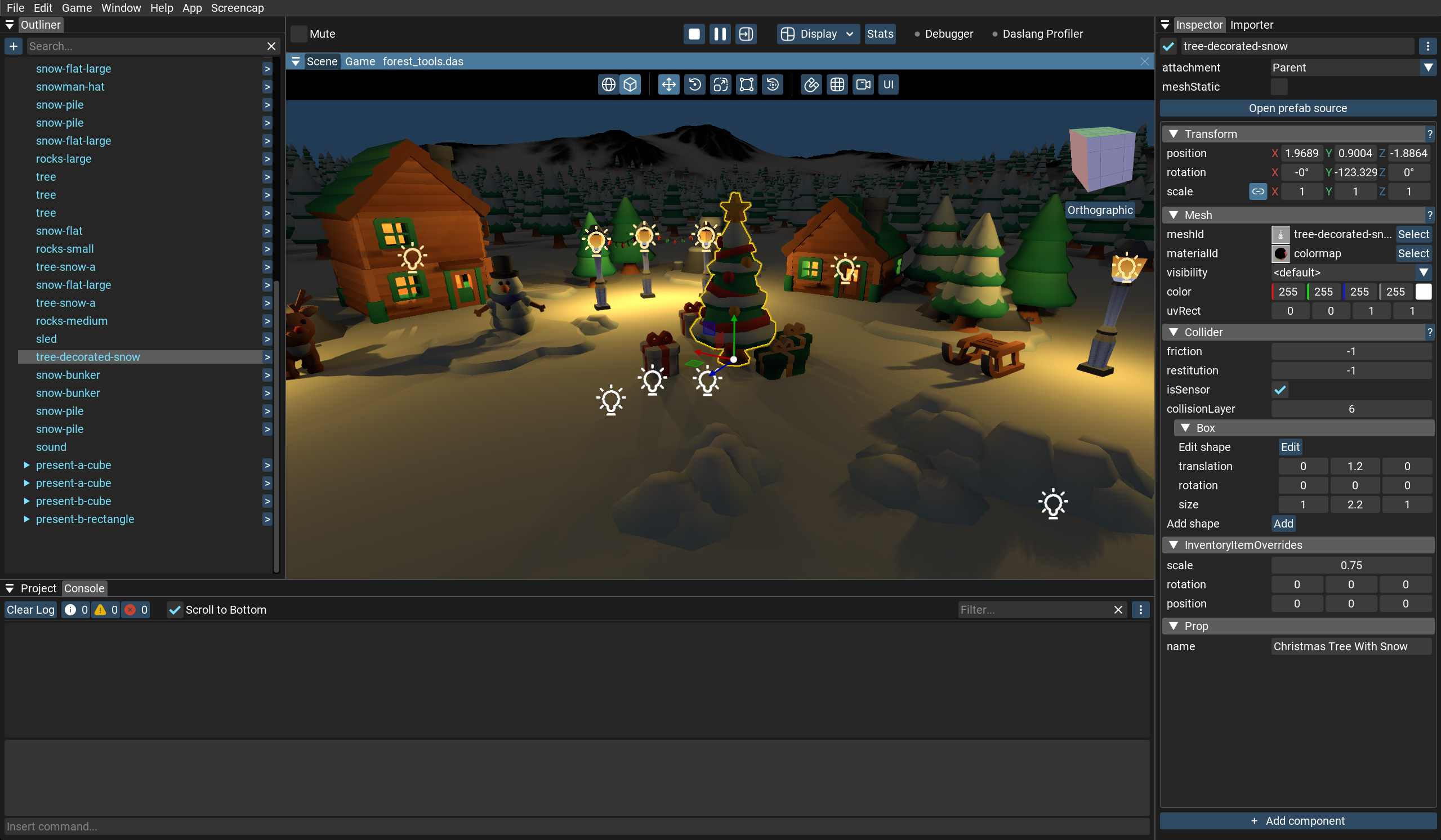The width and height of the screenshot is (1441, 840).
Task: Uncheck the isSensor checkbox
Action: coord(1280,390)
